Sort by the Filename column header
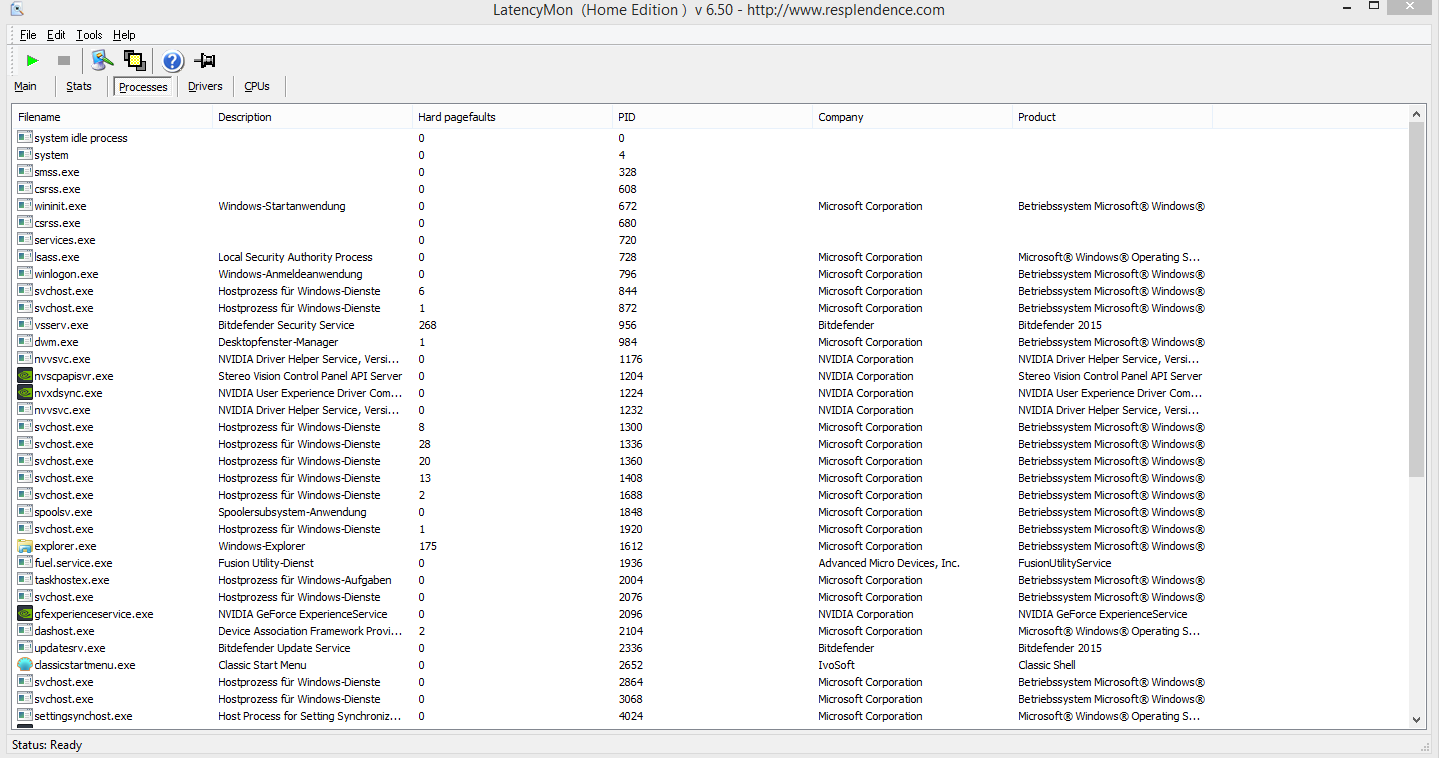This screenshot has width=1439, height=758. (x=113, y=117)
